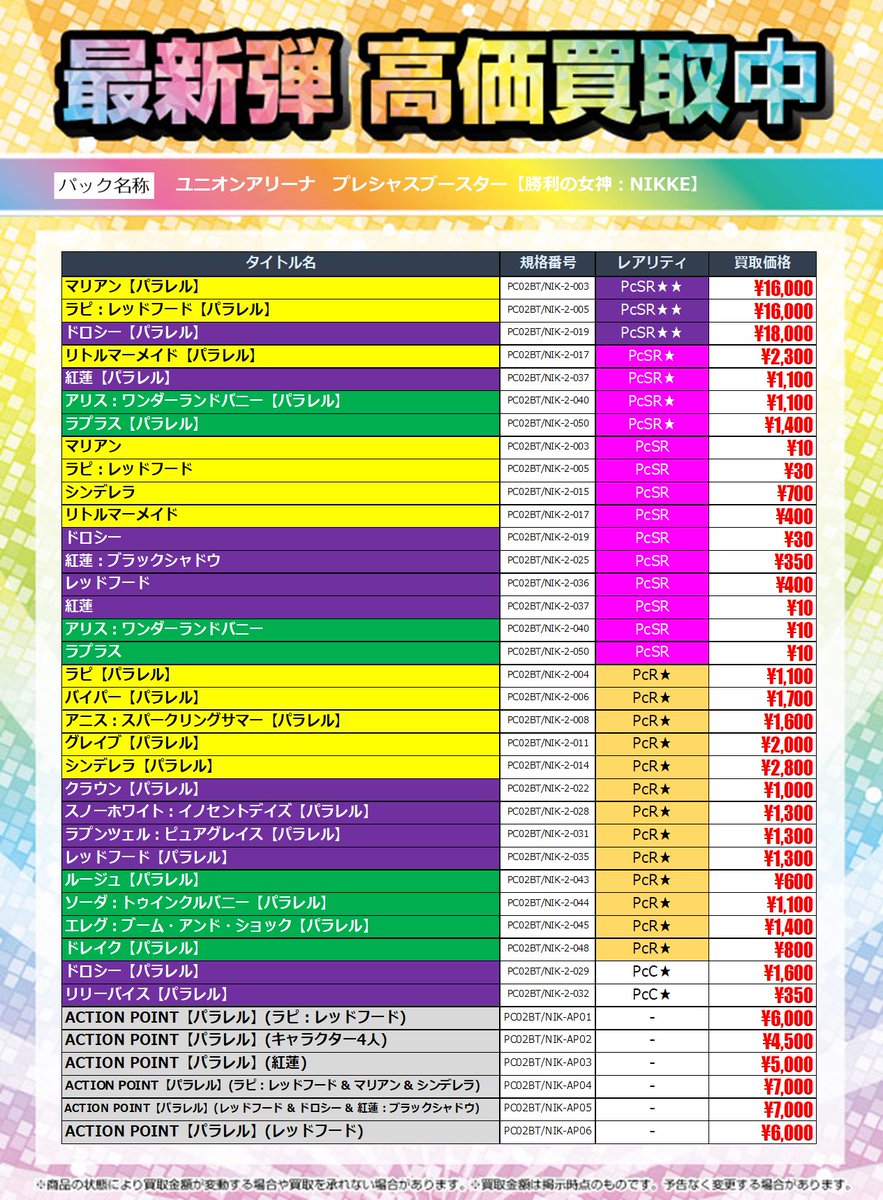
Task: Click the PcSR rarity in the 紅蓮:ブラックシャドウ row
Action: point(652,561)
